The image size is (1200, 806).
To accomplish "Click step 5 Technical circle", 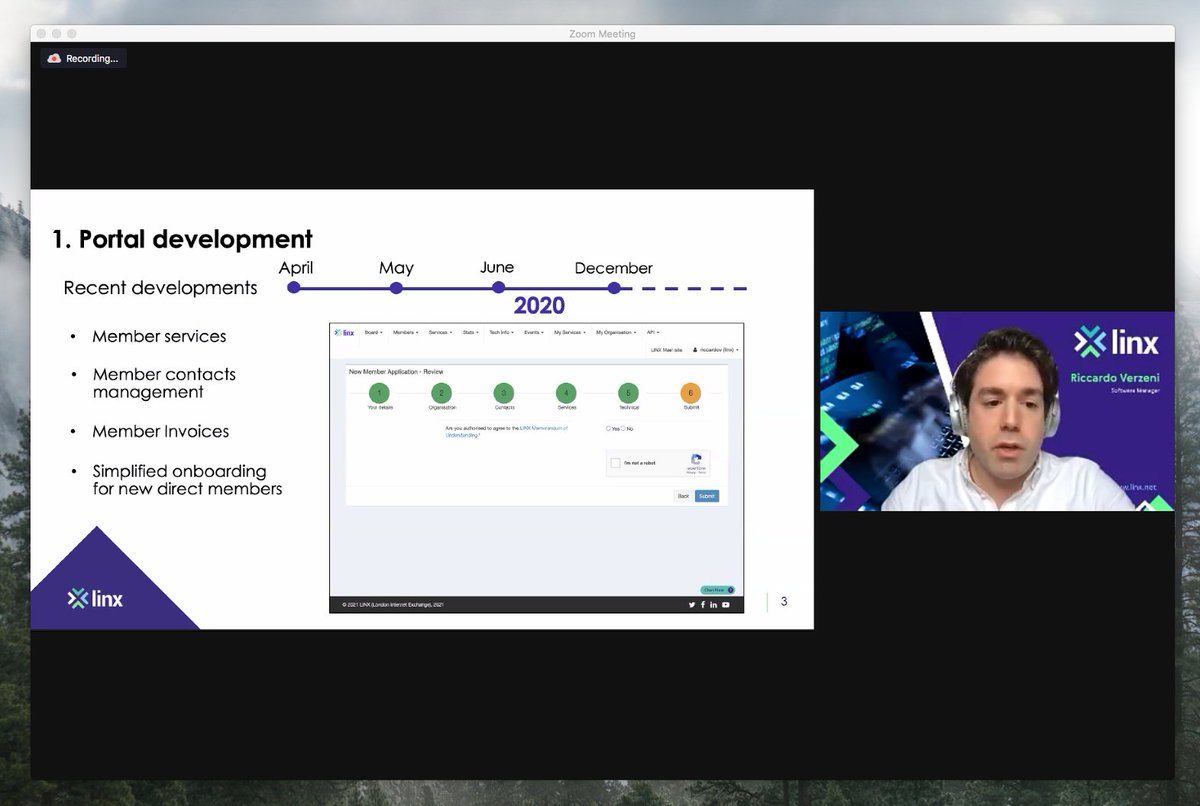I will click(628, 393).
